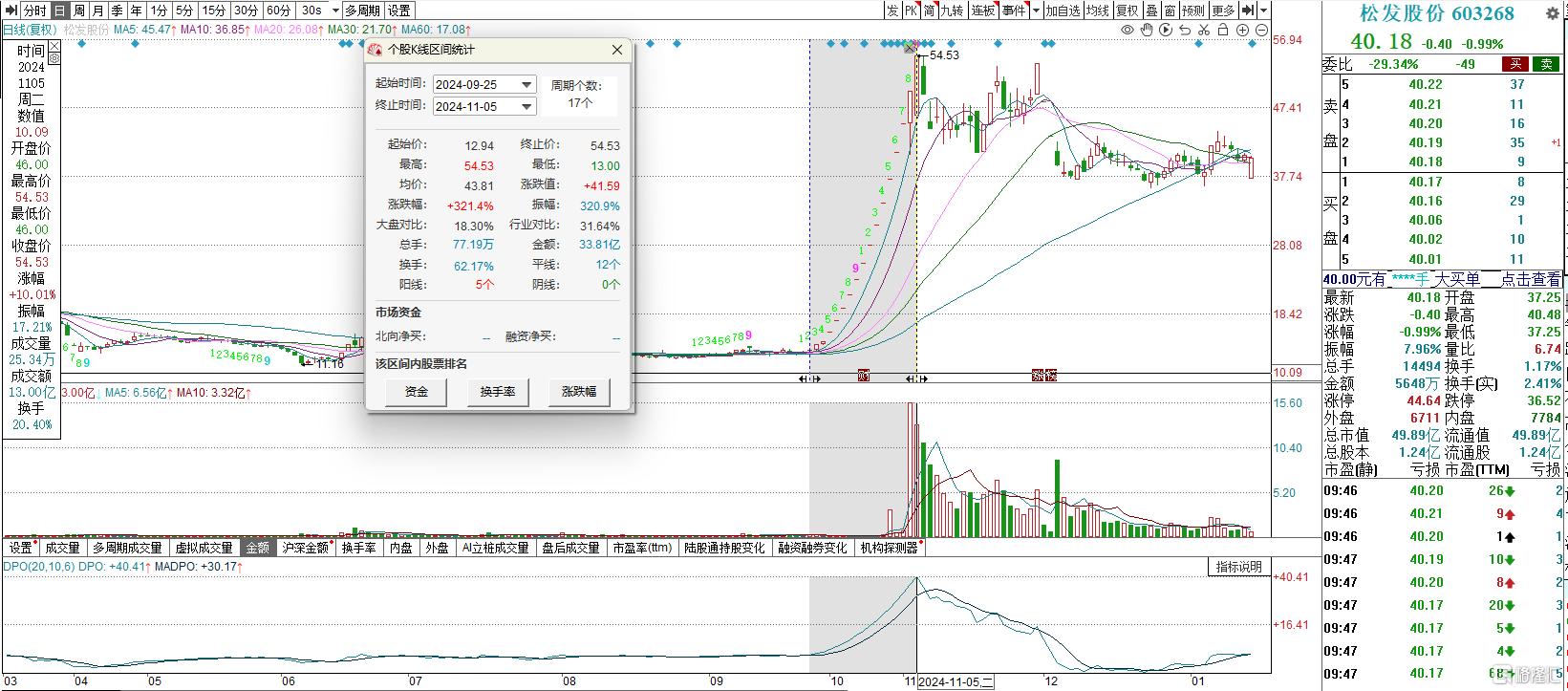Expand the 30s period dropdown arrow
Image resolution: width=1568 pixels, height=691 pixels.
coord(333,11)
